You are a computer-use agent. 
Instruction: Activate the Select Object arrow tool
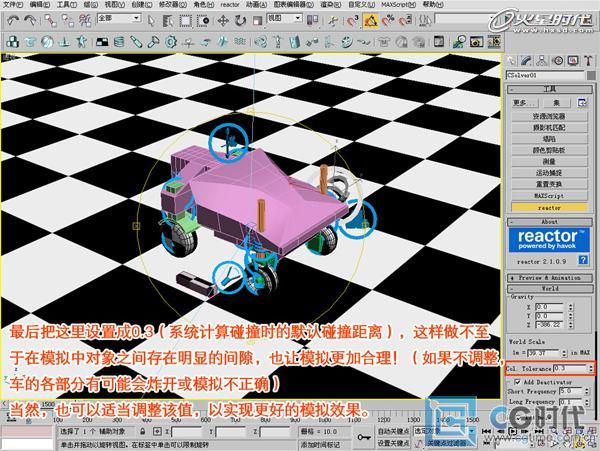(x=152, y=21)
